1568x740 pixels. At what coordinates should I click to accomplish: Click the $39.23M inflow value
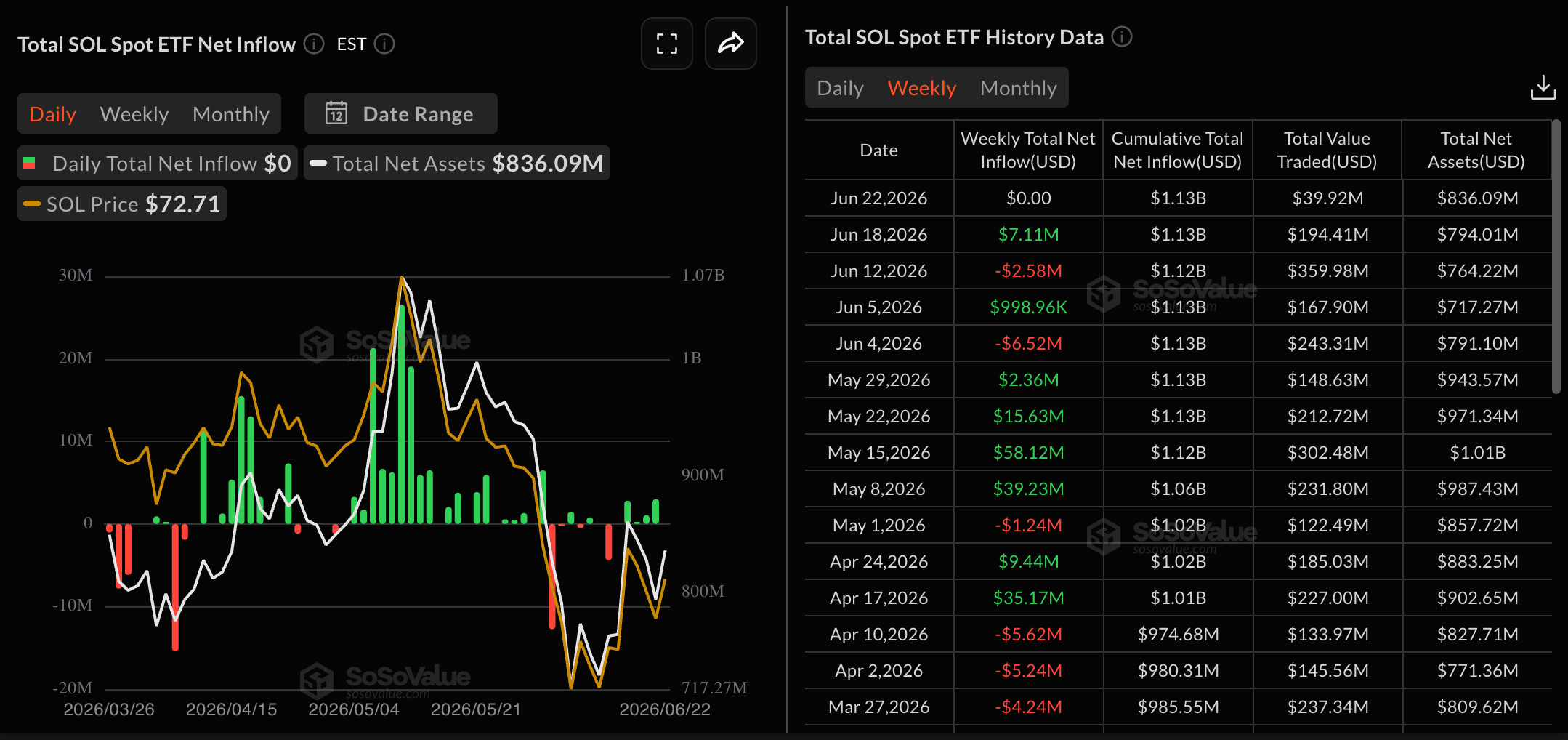pyautogui.click(x=1028, y=489)
